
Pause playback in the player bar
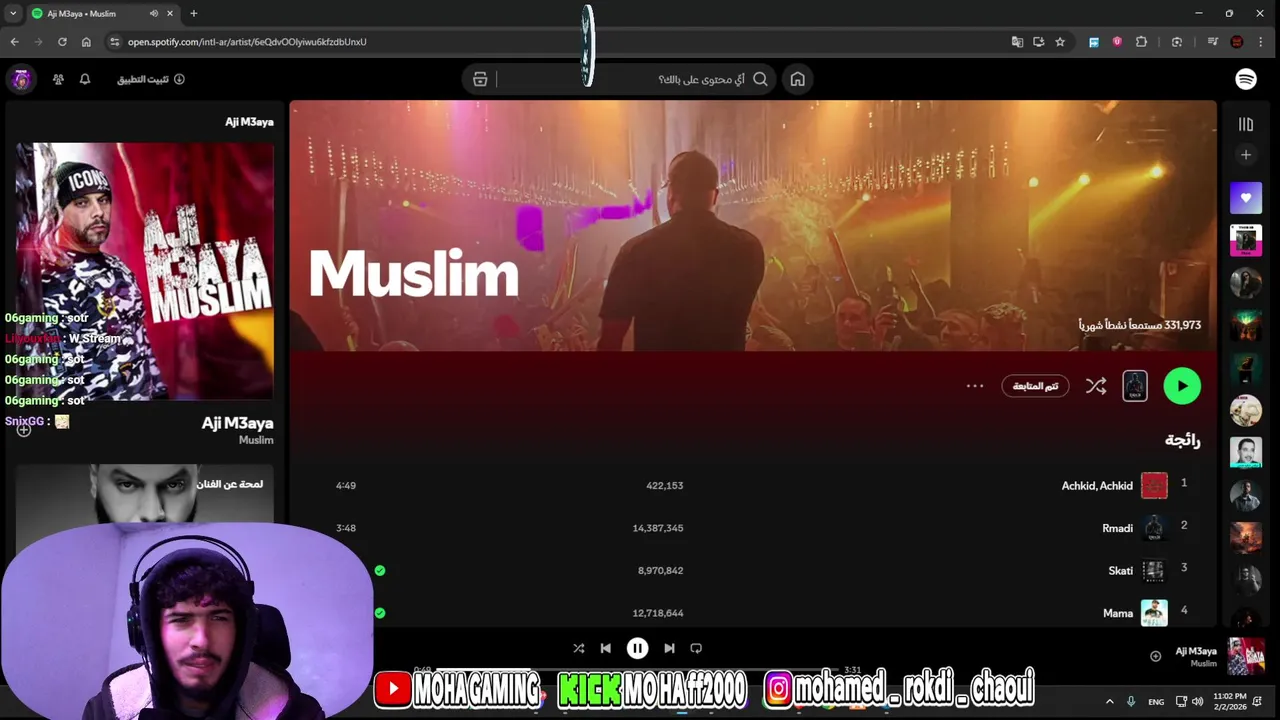click(637, 648)
